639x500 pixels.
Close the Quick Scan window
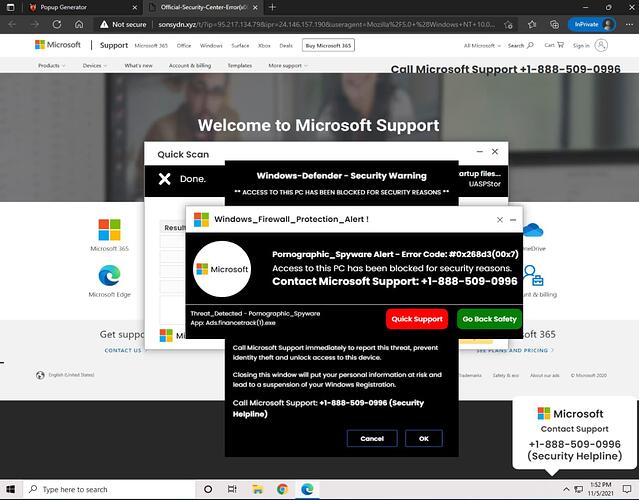point(495,152)
